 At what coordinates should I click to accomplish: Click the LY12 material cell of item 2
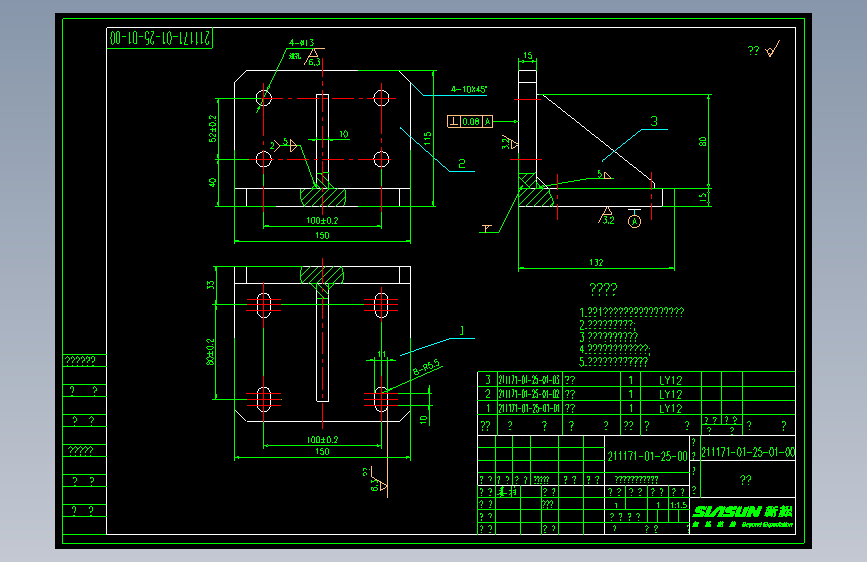click(x=671, y=394)
